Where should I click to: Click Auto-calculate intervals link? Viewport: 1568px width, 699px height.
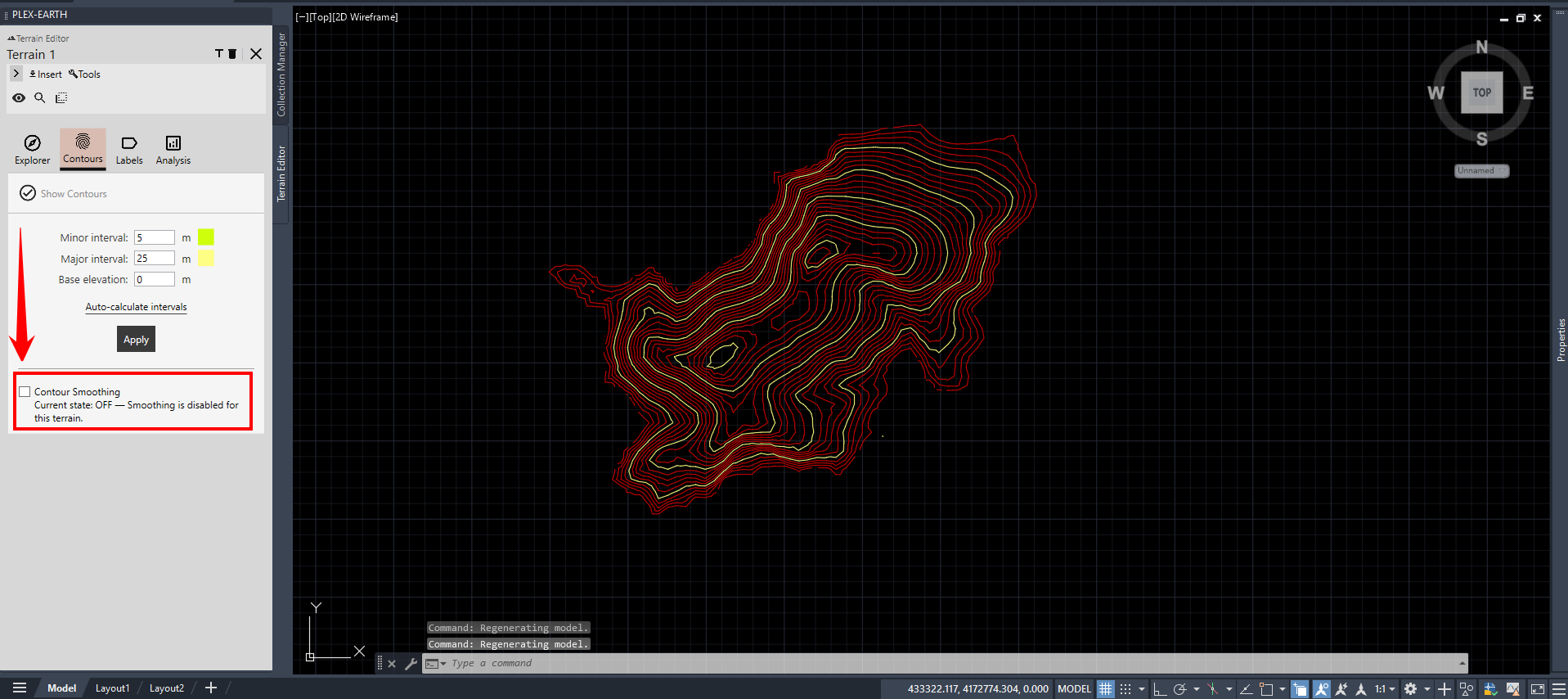pos(136,307)
